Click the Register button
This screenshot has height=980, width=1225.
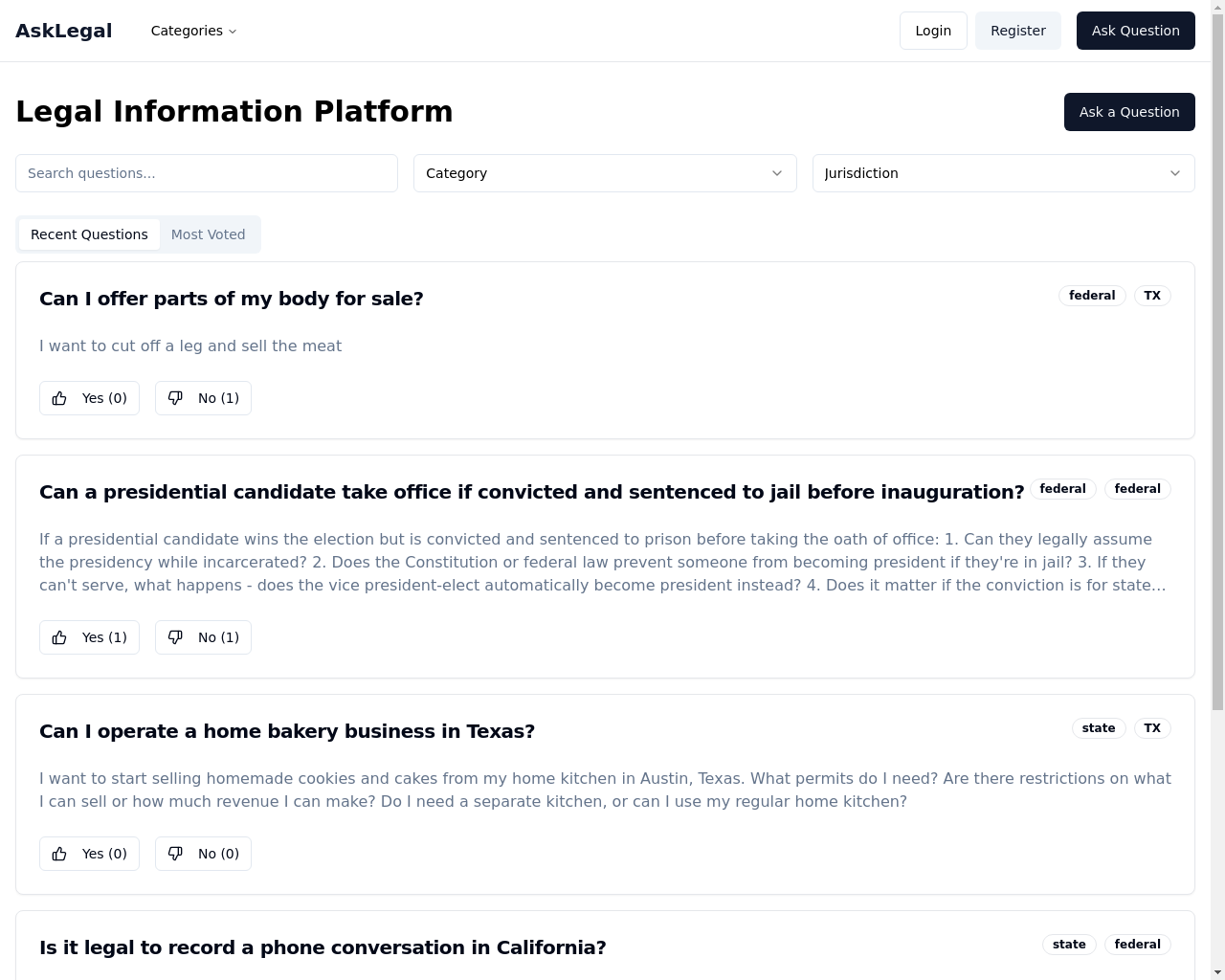tap(1018, 31)
